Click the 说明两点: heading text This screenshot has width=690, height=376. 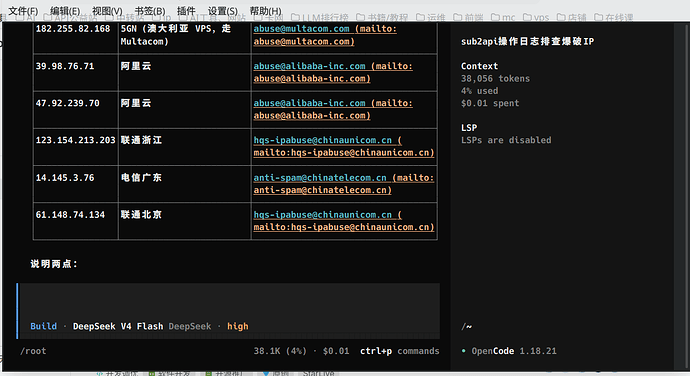[54, 264]
